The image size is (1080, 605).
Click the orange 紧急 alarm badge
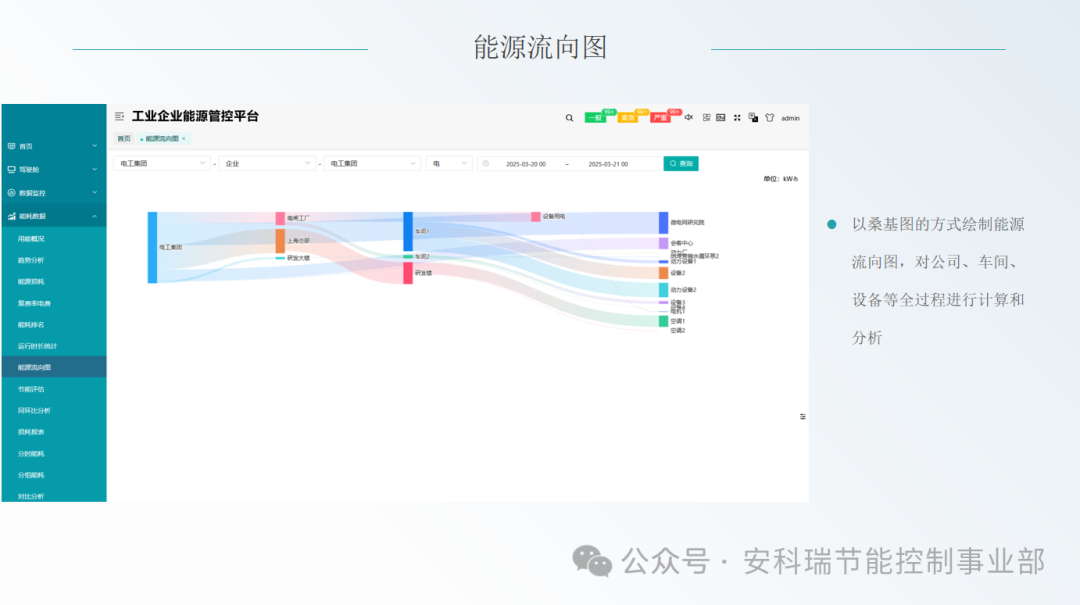pyautogui.click(x=627, y=118)
